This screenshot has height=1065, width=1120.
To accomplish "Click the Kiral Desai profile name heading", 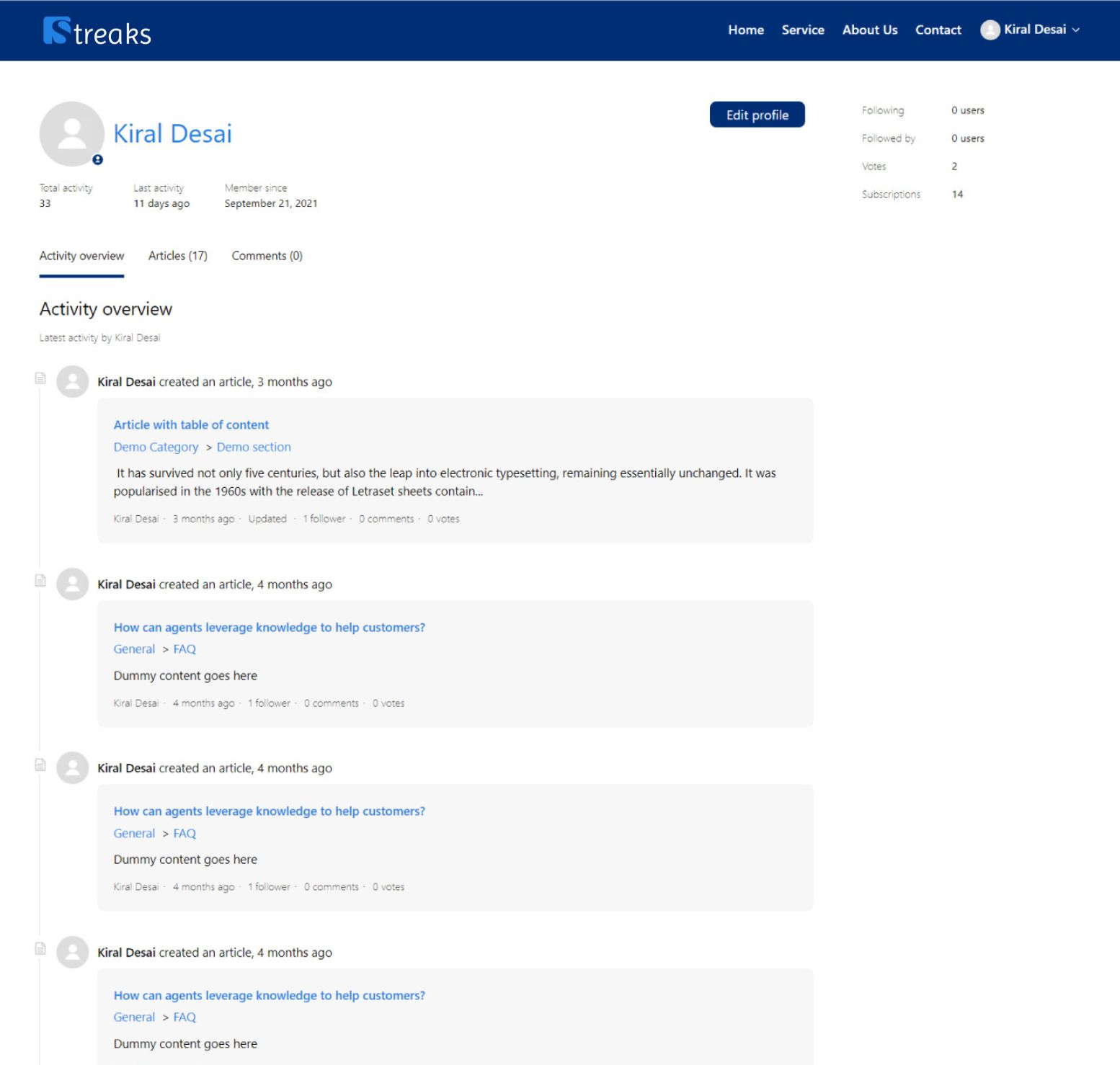I will 172,134.
